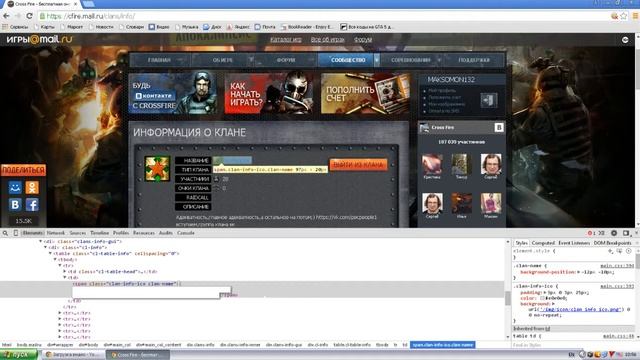Click the logout door icon
640x360 pixels.
(x=489, y=100)
